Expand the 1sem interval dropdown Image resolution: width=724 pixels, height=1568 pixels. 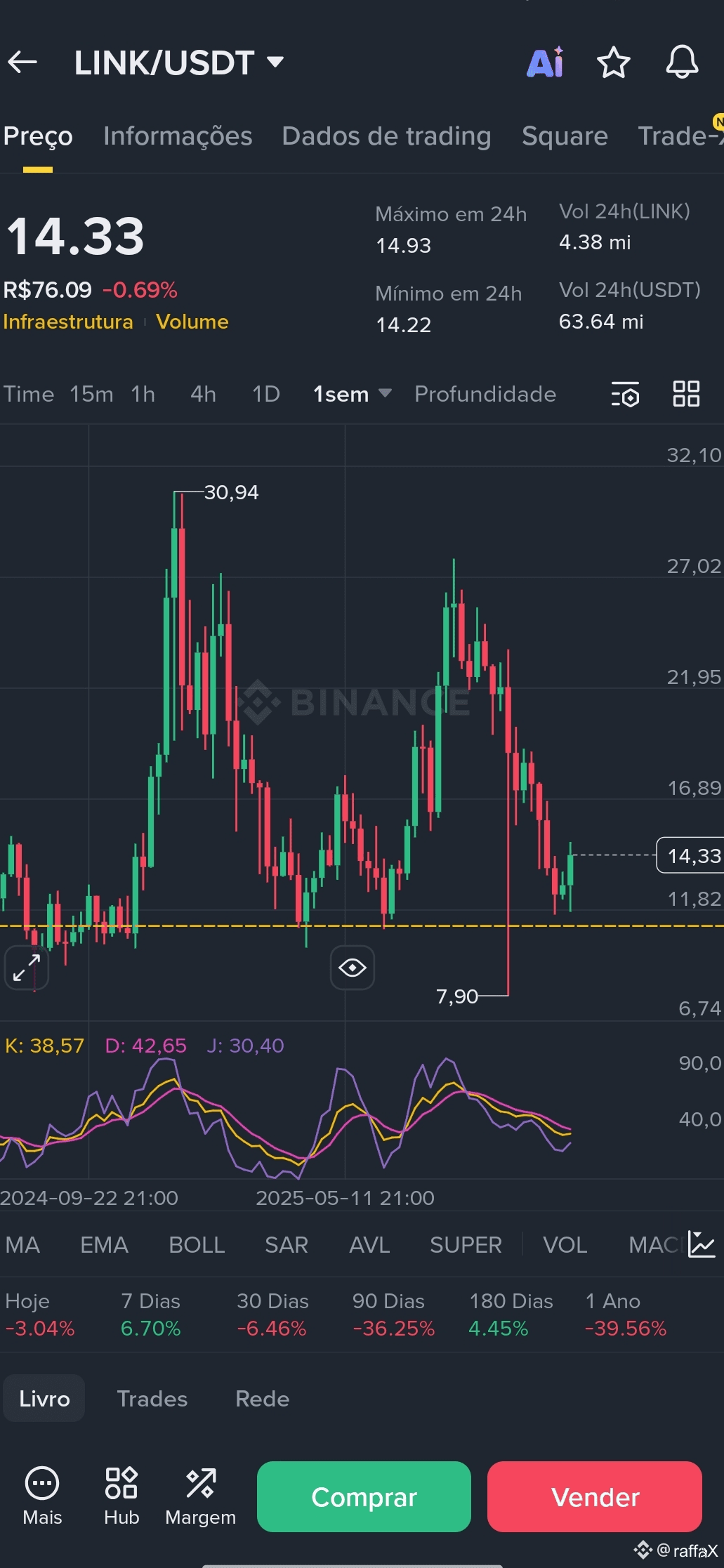[x=353, y=394]
